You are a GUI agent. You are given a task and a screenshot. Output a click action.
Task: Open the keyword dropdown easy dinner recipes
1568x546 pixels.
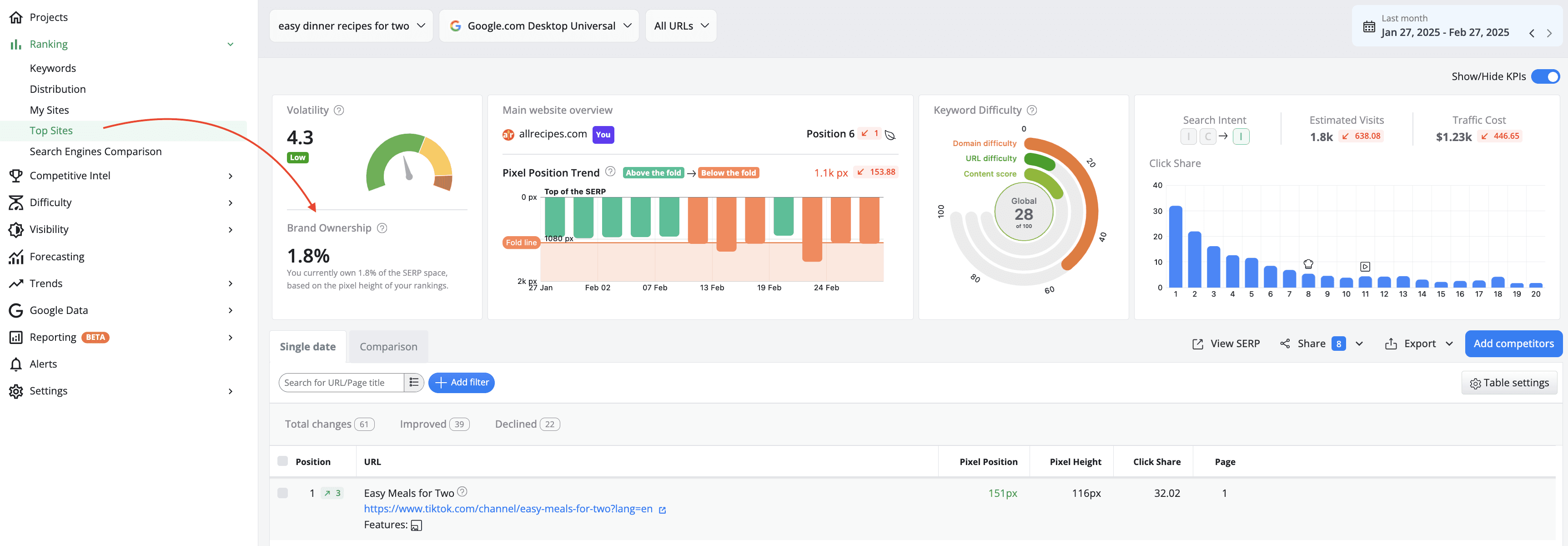351,25
